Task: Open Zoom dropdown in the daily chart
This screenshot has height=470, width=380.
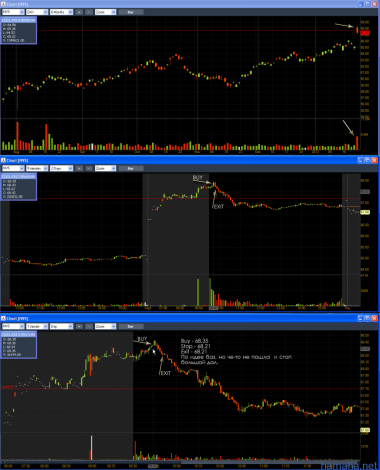Action: click(105, 12)
